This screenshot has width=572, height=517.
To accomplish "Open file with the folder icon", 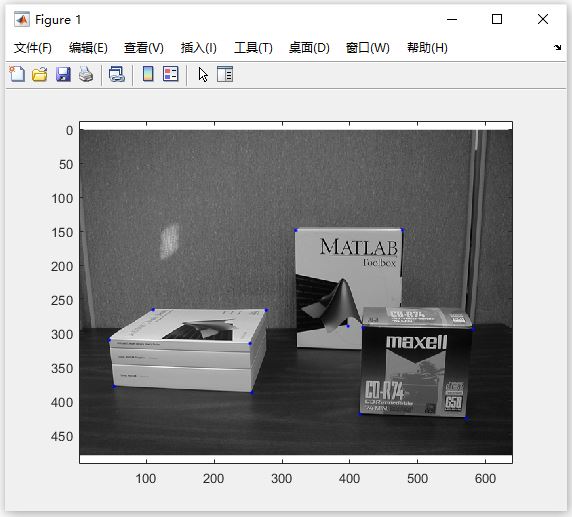I will [40, 74].
